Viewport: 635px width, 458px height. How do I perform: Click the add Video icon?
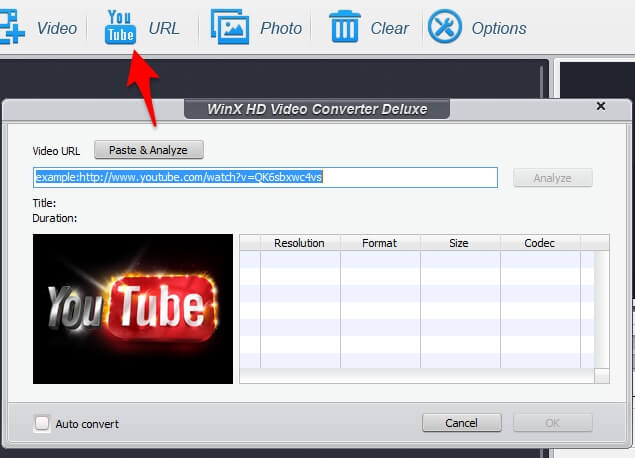pos(11,27)
